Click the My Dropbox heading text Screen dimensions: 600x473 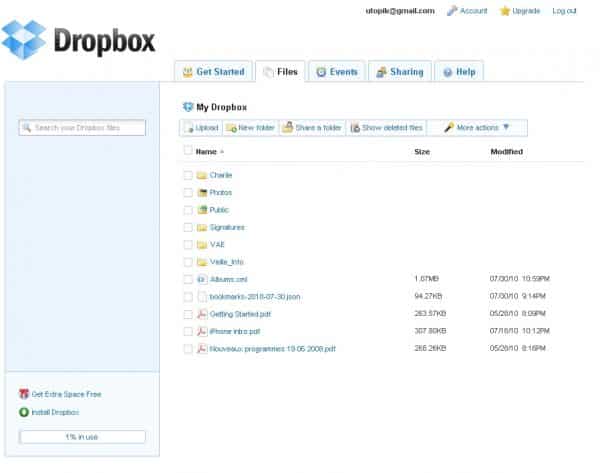click(222, 107)
